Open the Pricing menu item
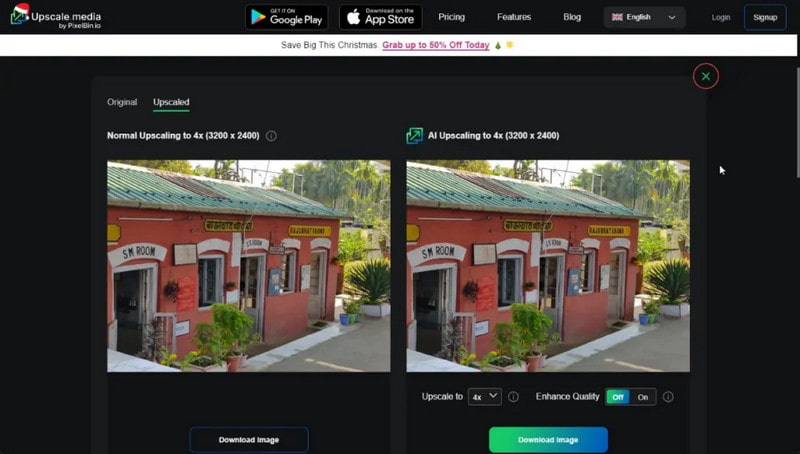The width and height of the screenshot is (800, 454). pyautogui.click(x=451, y=17)
